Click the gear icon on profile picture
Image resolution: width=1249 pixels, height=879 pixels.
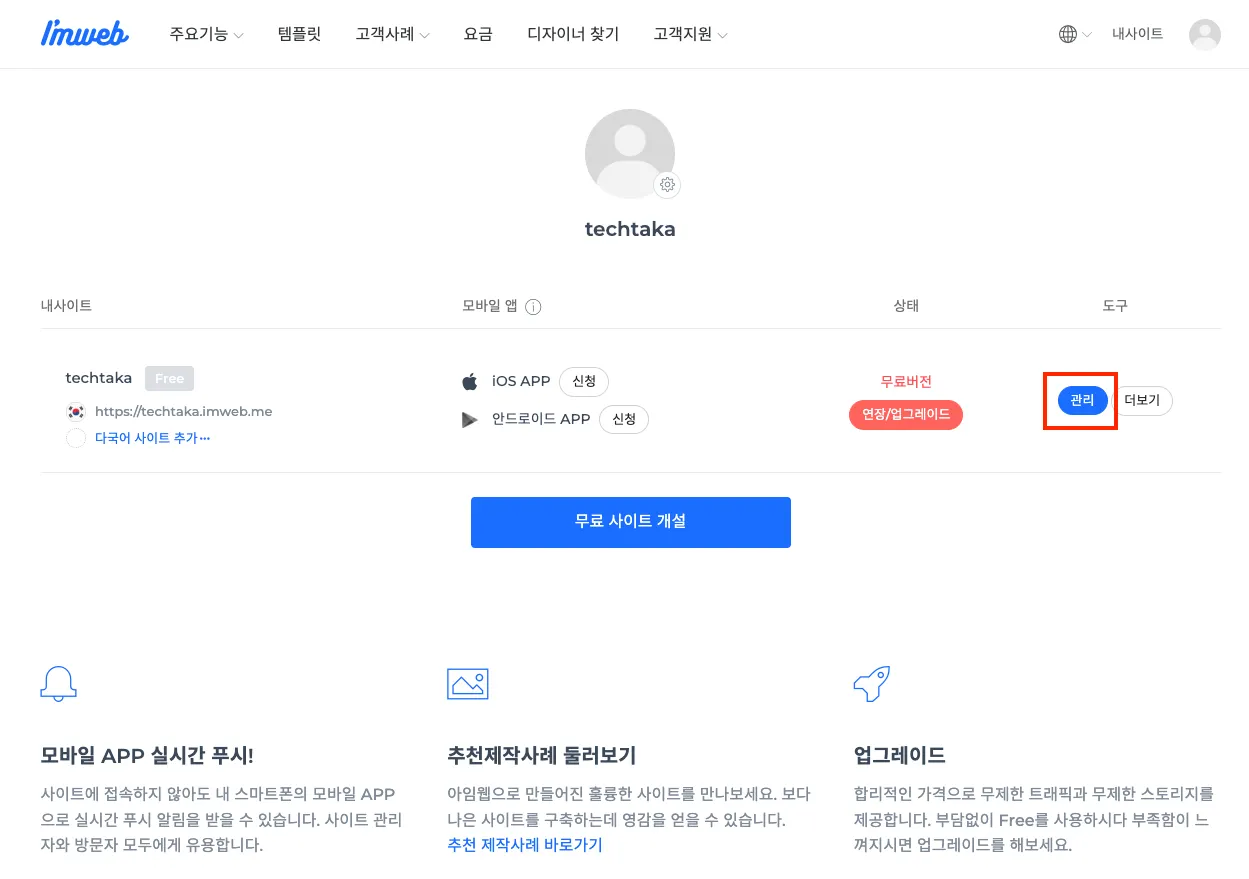668,185
